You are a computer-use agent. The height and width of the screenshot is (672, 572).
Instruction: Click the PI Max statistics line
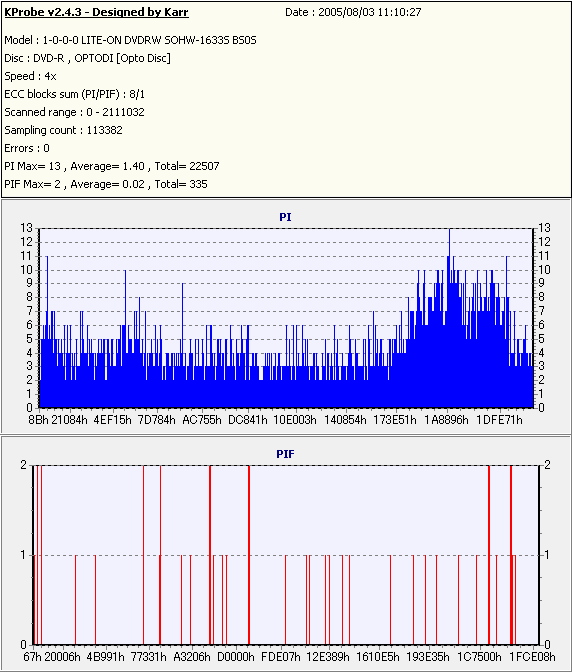(112, 166)
